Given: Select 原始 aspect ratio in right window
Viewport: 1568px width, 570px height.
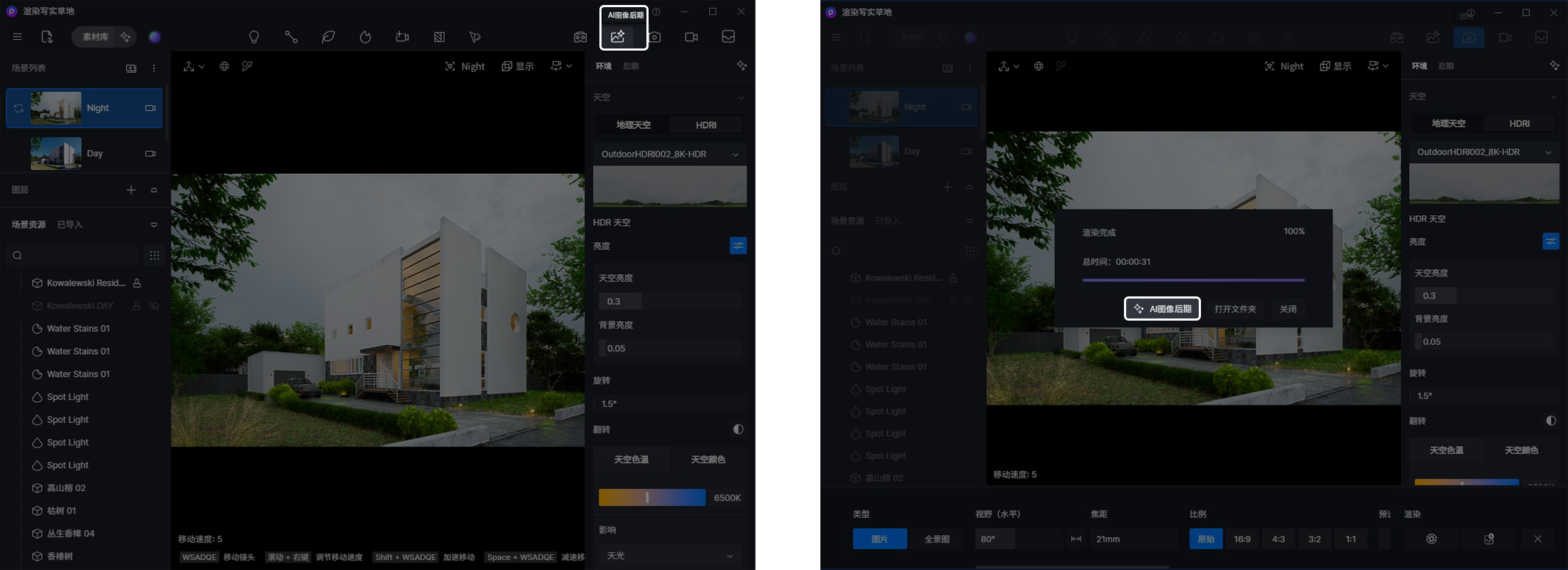Looking at the screenshot, I should (x=1206, y=539).
